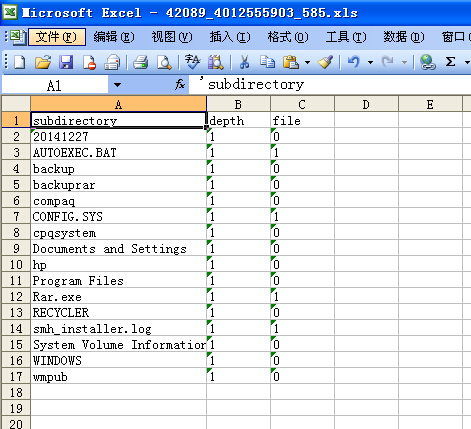Click the Format Painter brush icon
This screenshot has width=471, height=429.
[x=325, y=62]
